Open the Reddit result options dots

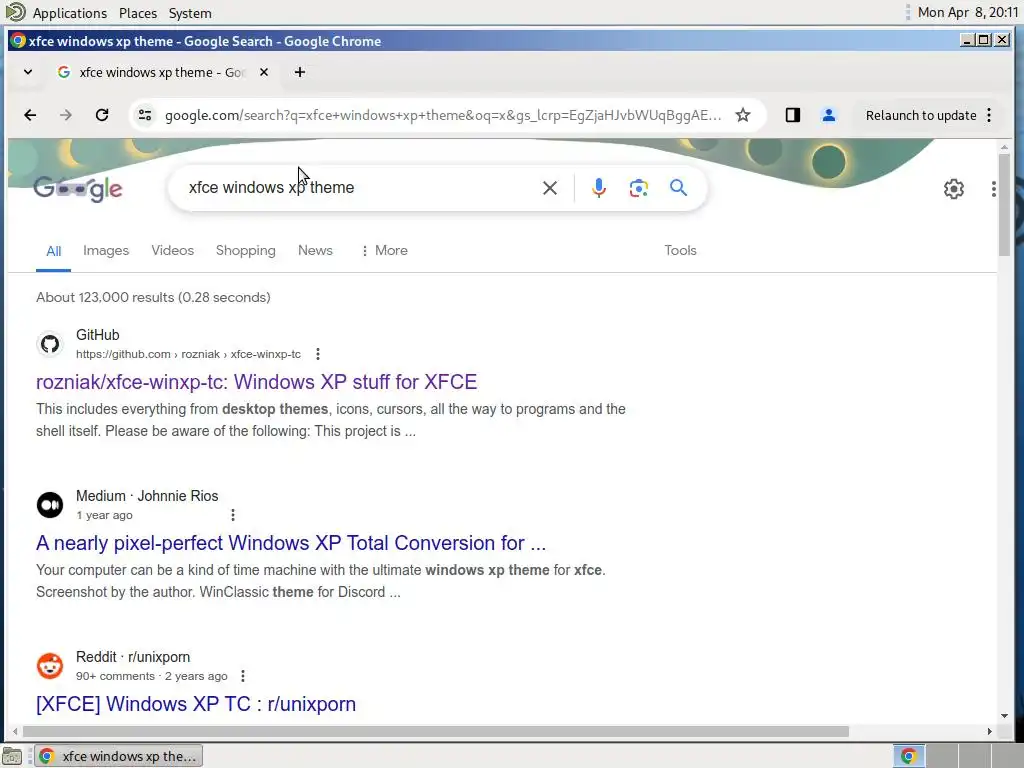point(243,676)
